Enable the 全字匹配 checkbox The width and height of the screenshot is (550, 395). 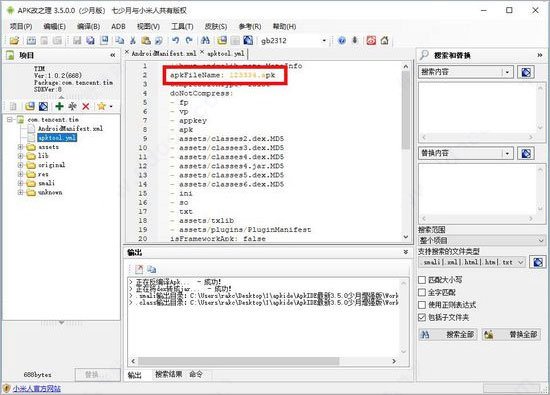coord(422,293)
